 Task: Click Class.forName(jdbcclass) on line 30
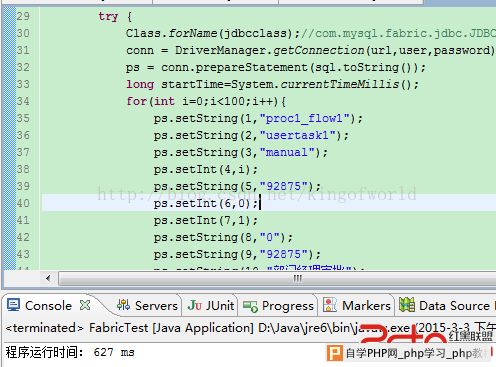[x=209, y=33]
